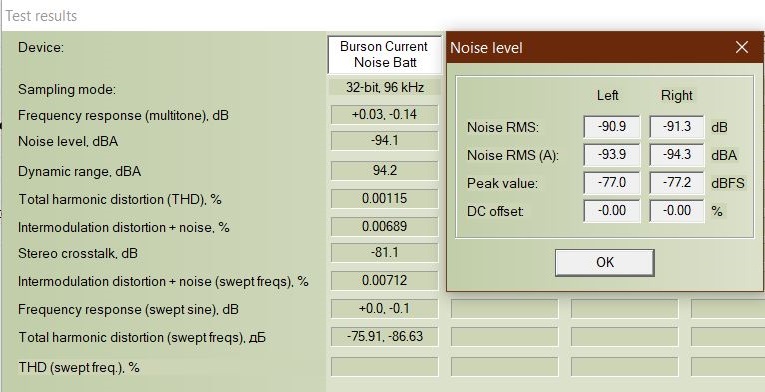
Task: Click the 'Right' column header in dialog
Action: 677,95
